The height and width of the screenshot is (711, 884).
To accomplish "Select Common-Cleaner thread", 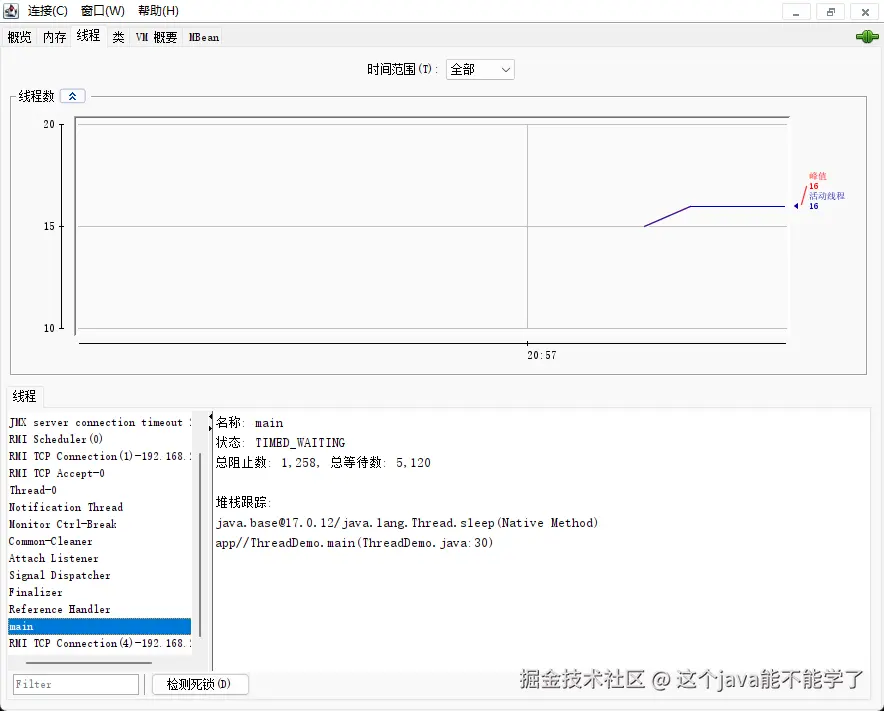I will (x=100, y=541).
